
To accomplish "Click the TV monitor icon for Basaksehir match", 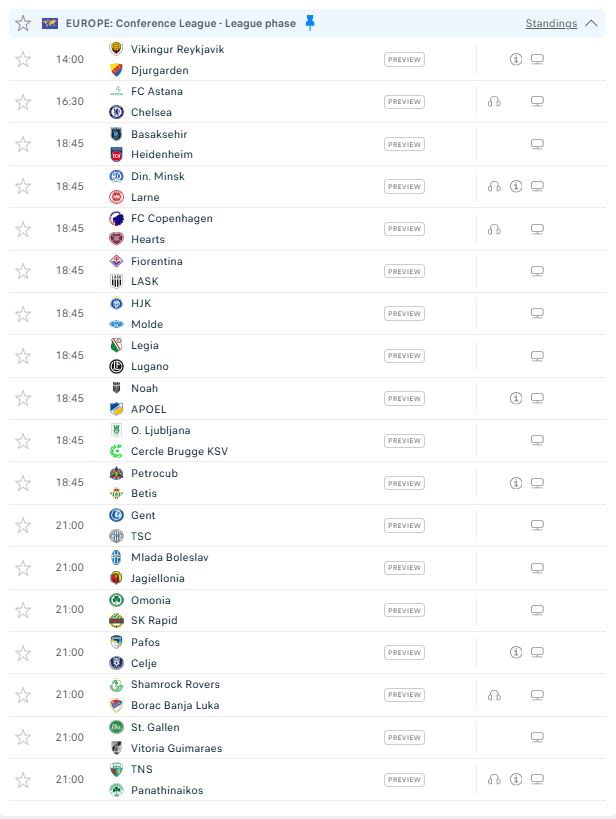I will 537,144.
